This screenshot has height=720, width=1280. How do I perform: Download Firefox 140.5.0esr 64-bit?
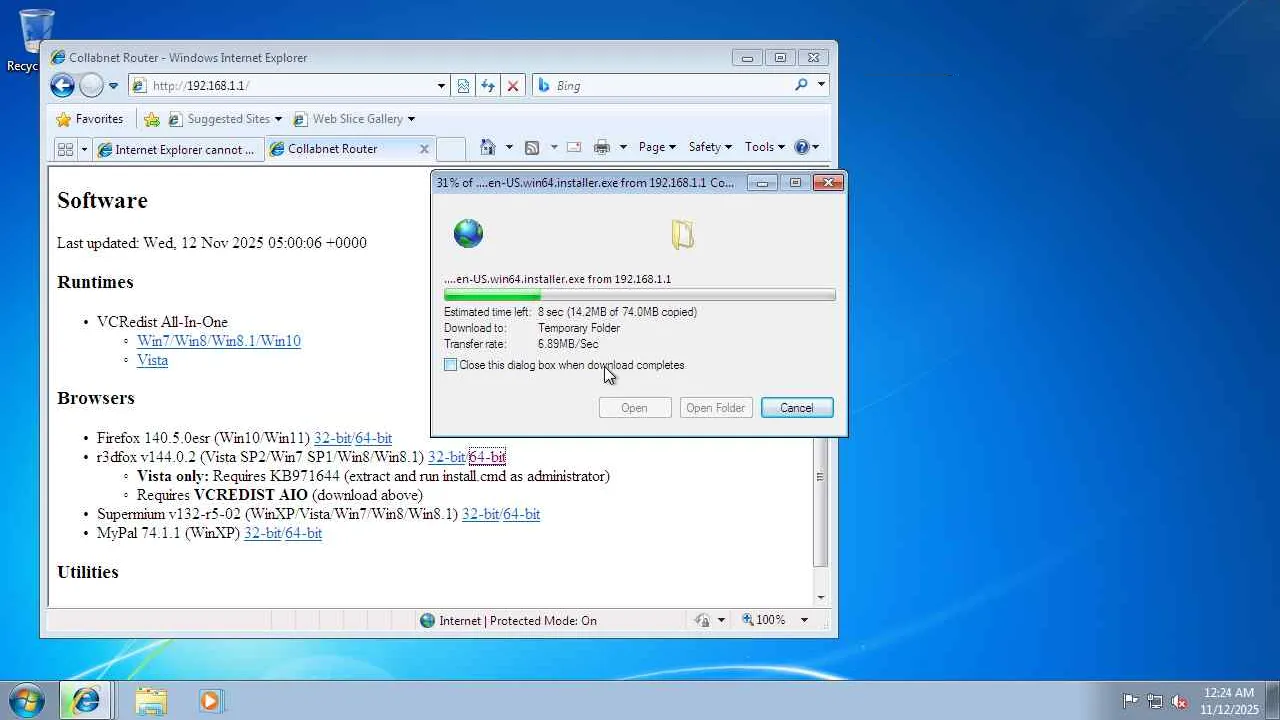pyautogui.click(x=374, y=438)
